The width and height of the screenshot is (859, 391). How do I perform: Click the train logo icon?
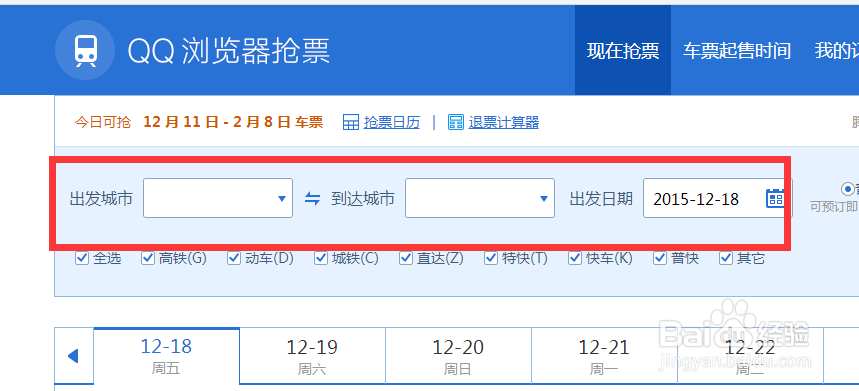pos(85,50)
